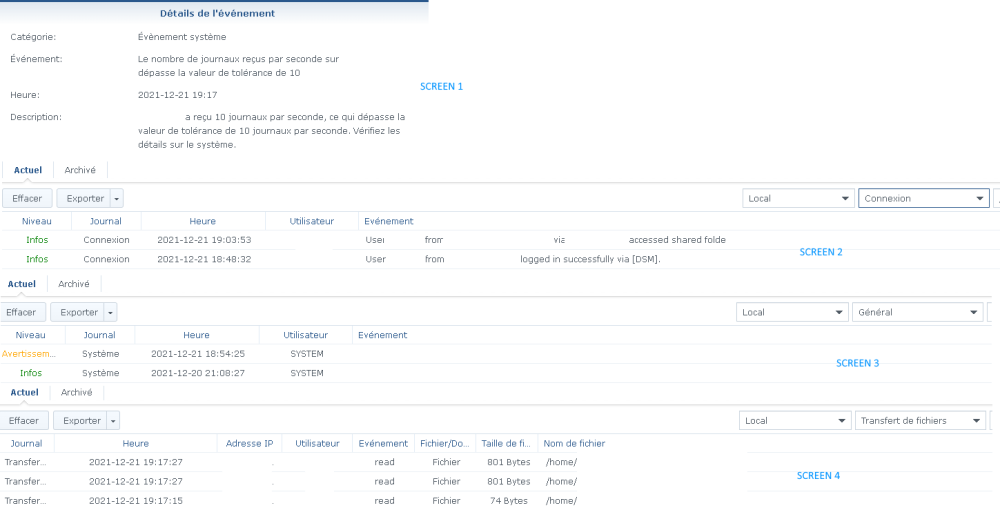The image size is (1000, 519).
Task: Open the Général log type dropdown
Action: coord(917,313)
